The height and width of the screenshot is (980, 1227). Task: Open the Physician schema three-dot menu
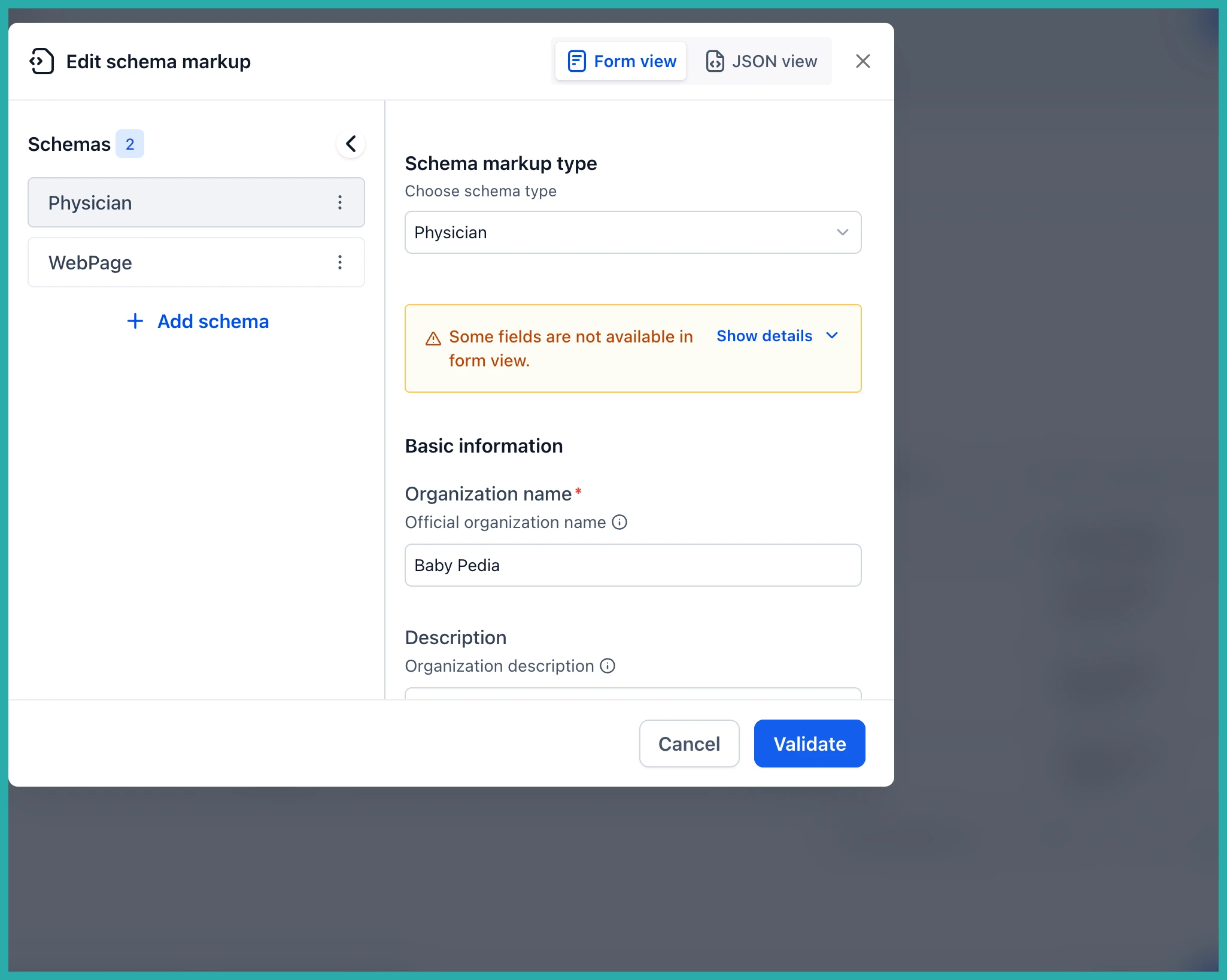(340, 202)
